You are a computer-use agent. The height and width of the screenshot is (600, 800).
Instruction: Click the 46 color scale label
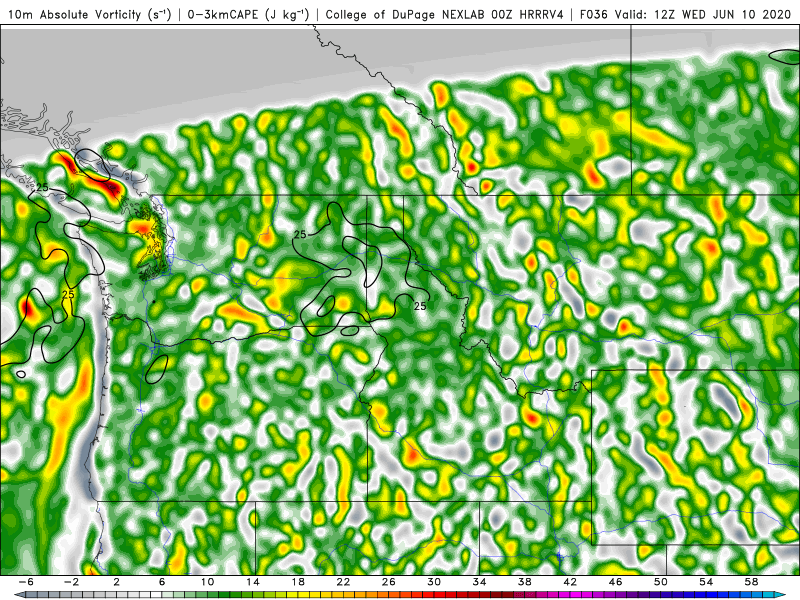tap(616, 582)
